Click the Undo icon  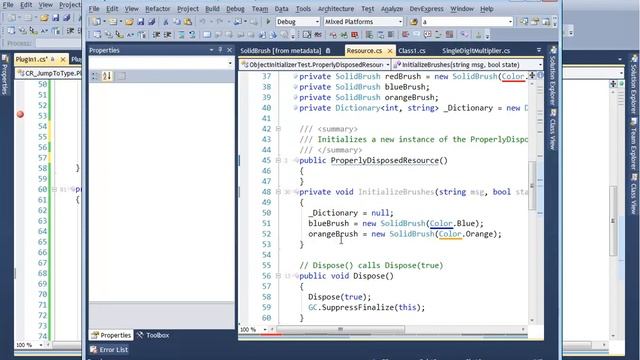(203, 22)
